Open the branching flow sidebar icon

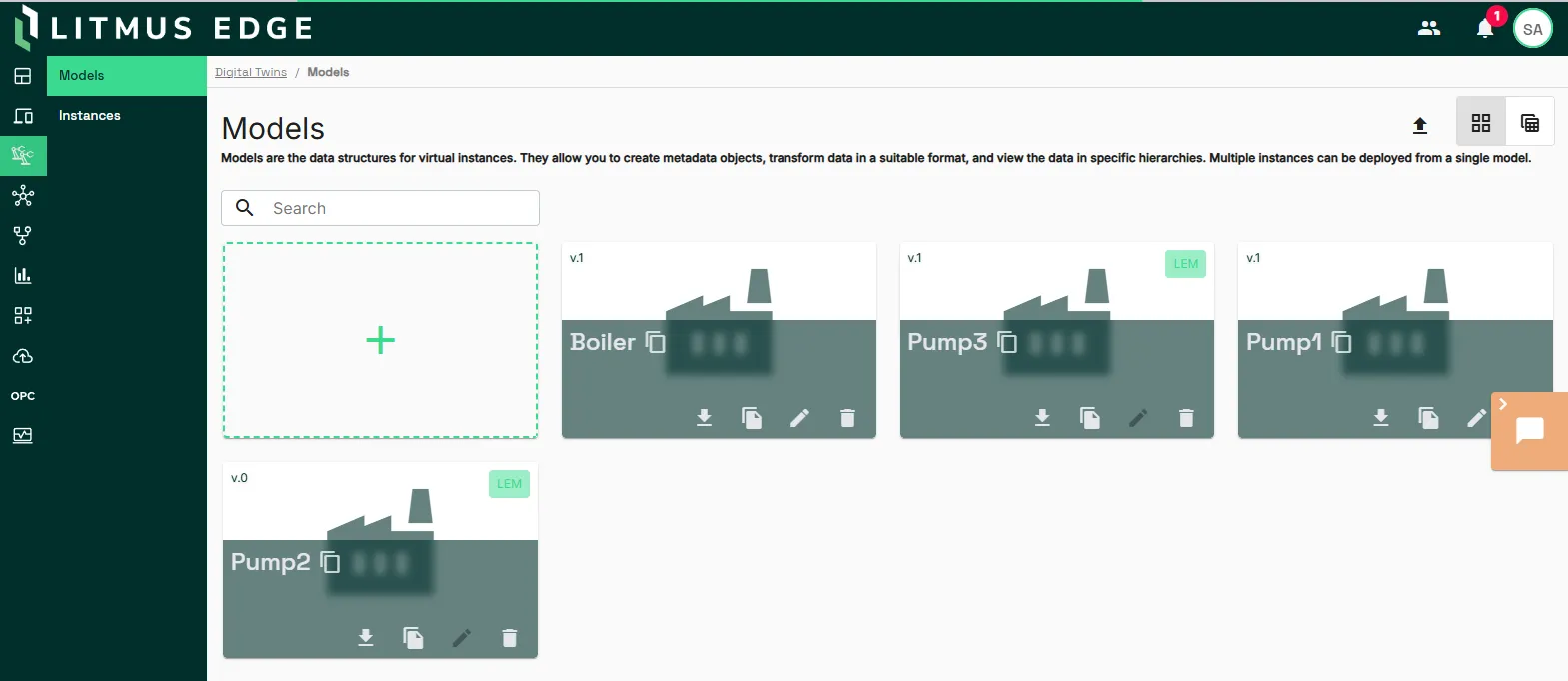pyautogui.click(x=23, y=236)
